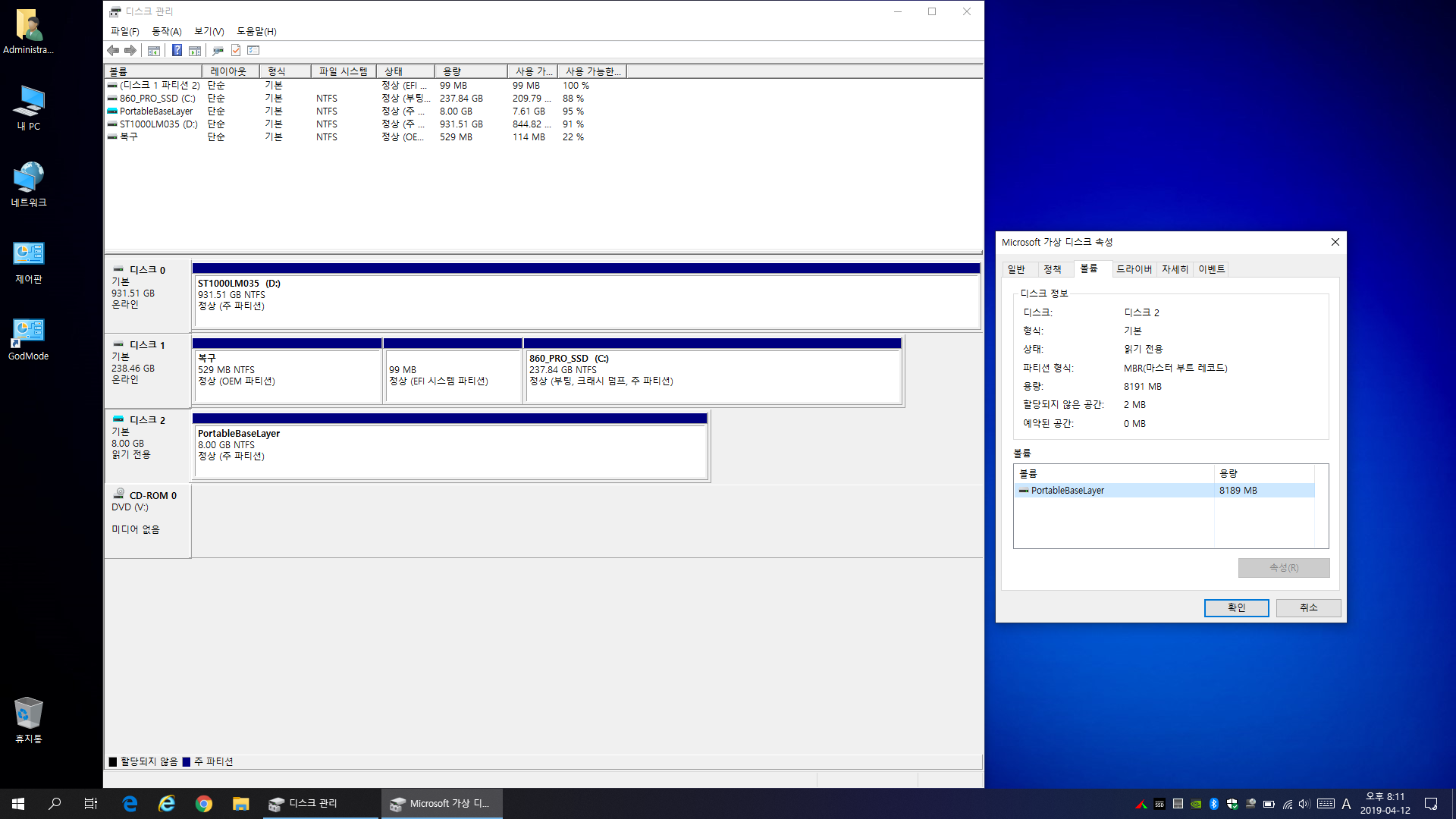
Task: Select the 디스크 1 label panel
Action: coord(148,371)
